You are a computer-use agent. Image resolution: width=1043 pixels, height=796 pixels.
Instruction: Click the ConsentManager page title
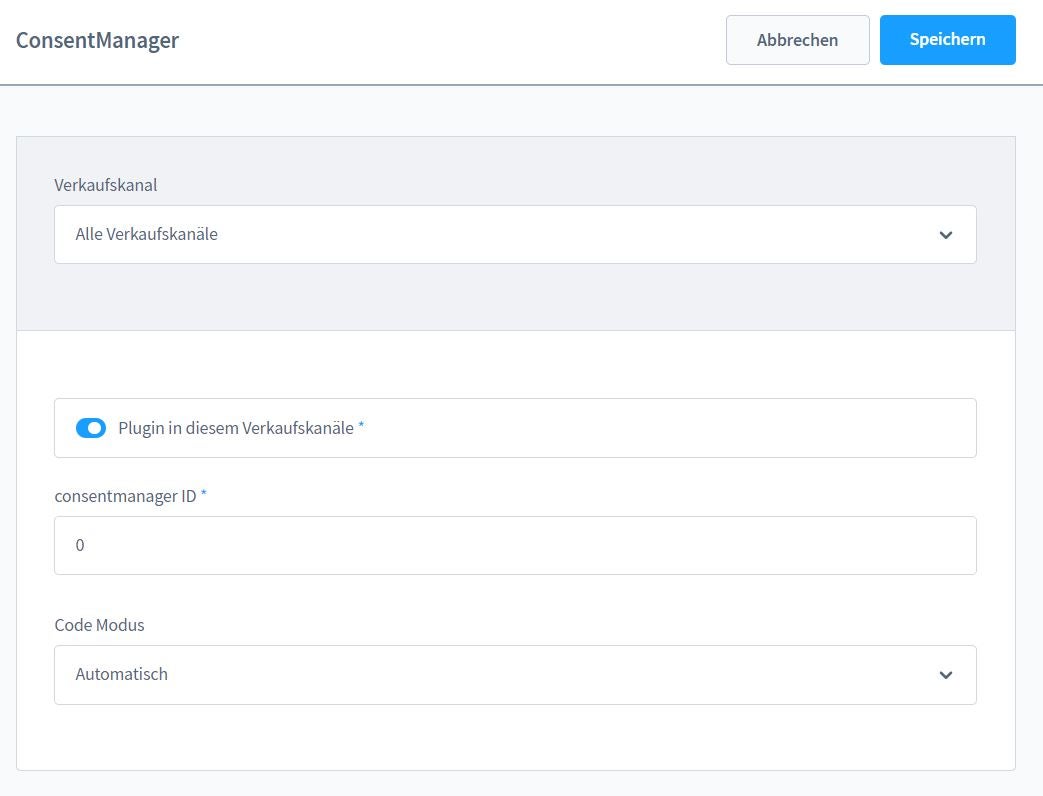(97, 41)
